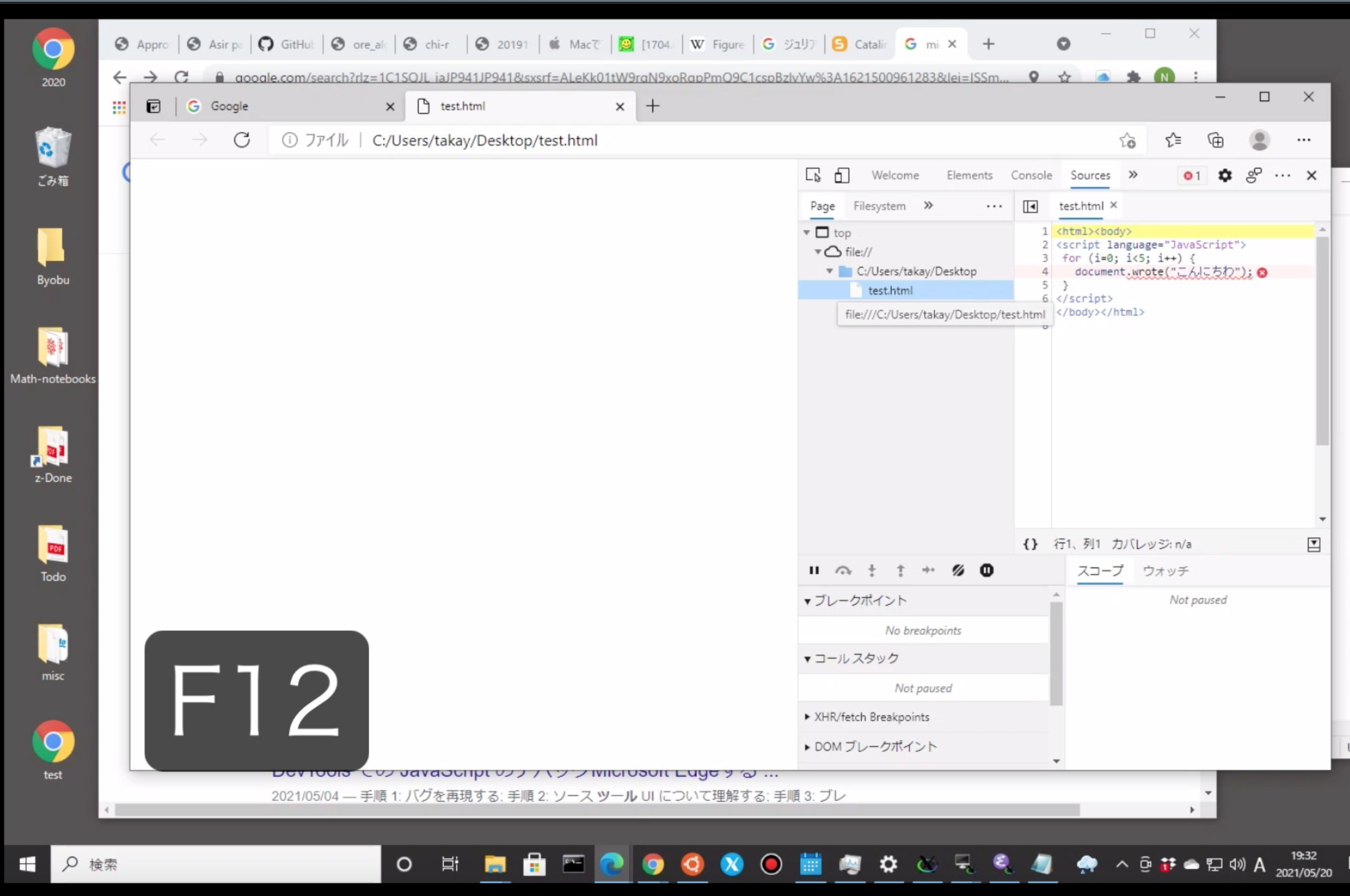This screenshot has width=1350, height=896.
Task: Close the test.html editor tab
Action: click(1114, 205)
